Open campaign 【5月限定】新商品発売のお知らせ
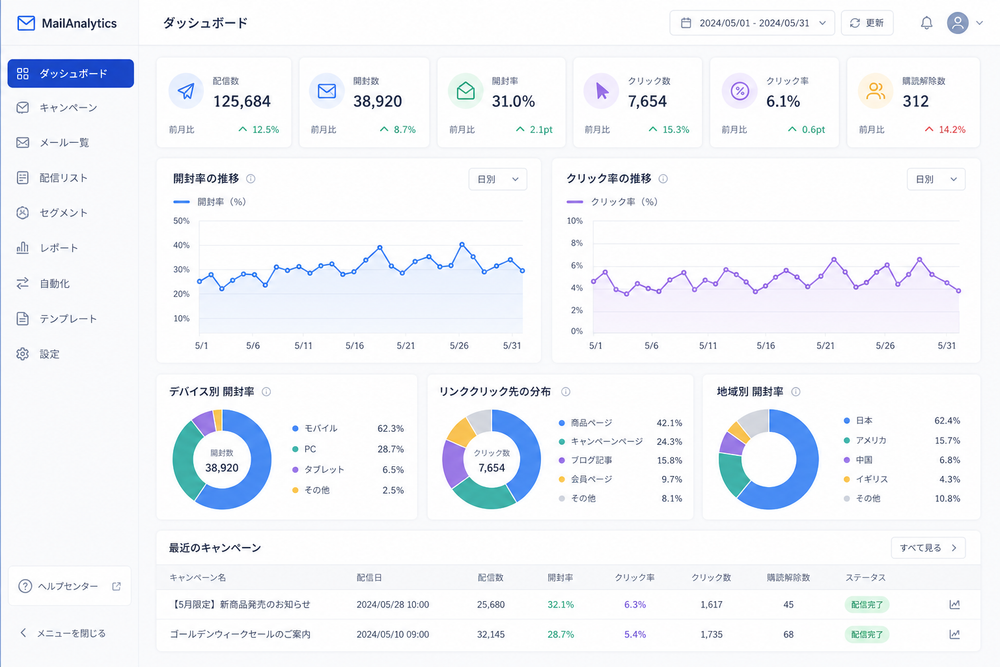 point(240,605)
